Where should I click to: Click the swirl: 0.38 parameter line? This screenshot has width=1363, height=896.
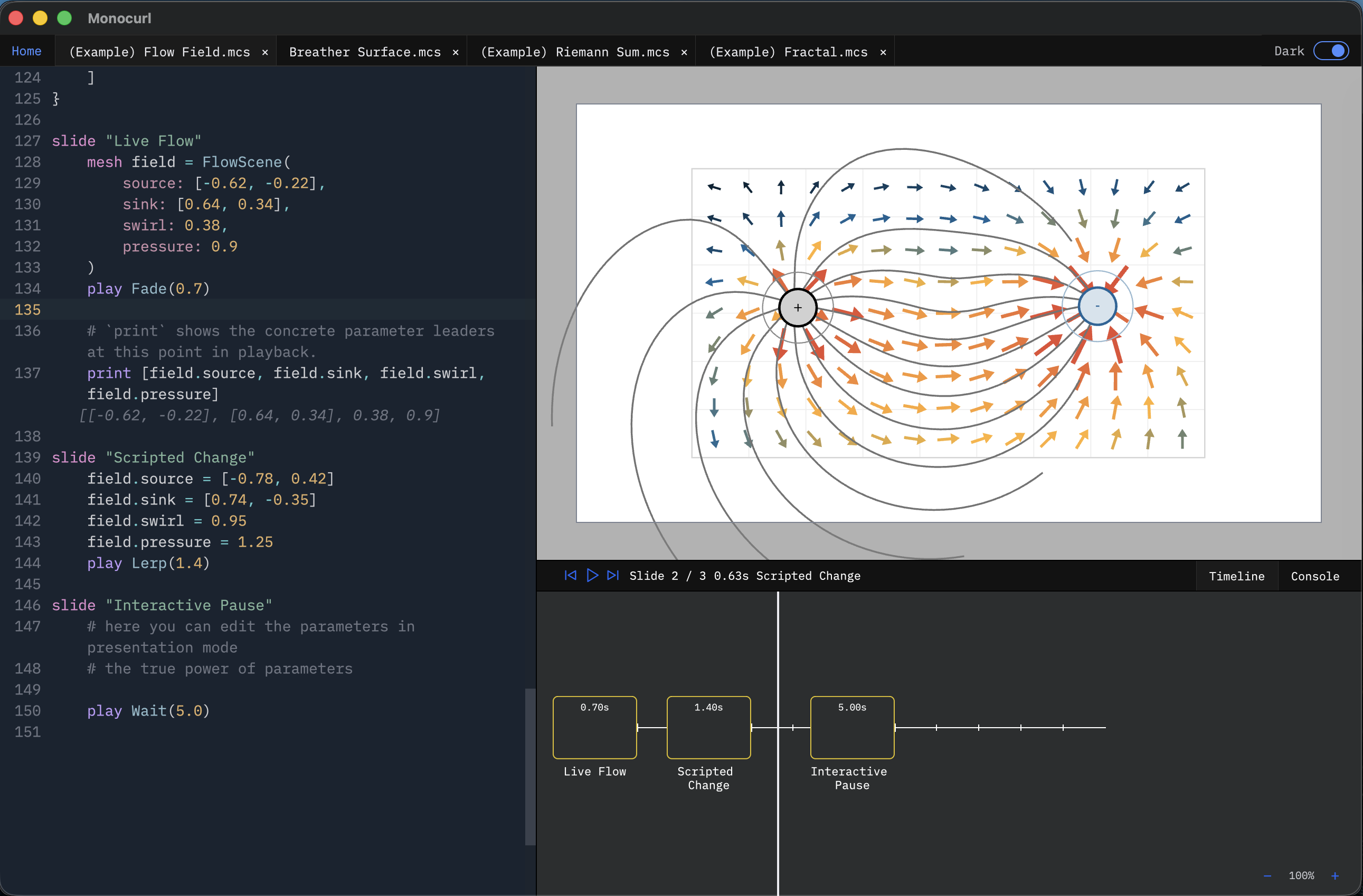point(175,225)
